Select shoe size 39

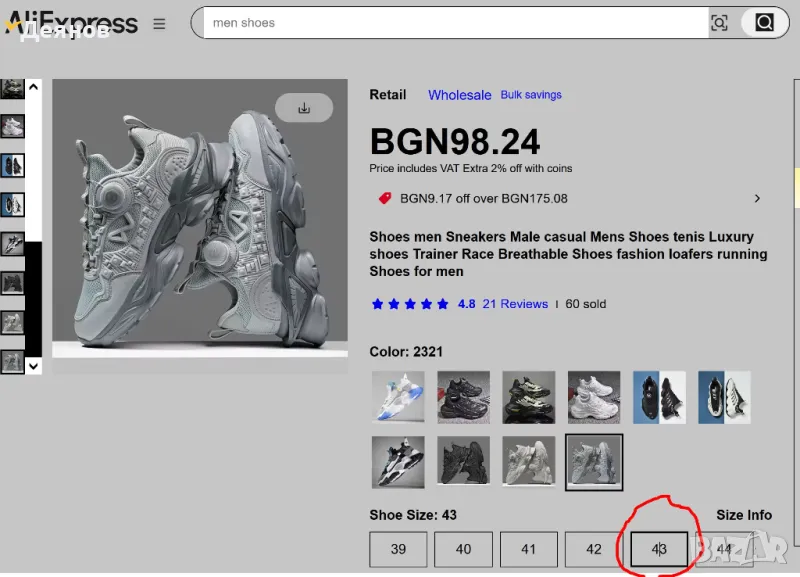(x=398, y=549)
